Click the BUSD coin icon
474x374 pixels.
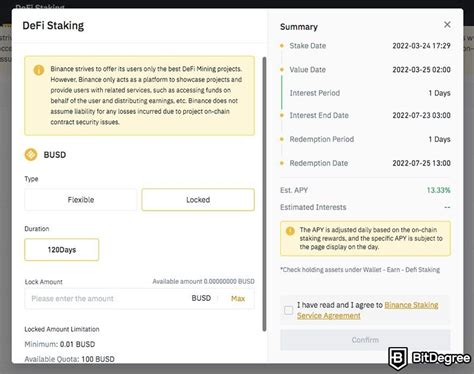pos(31,155)
